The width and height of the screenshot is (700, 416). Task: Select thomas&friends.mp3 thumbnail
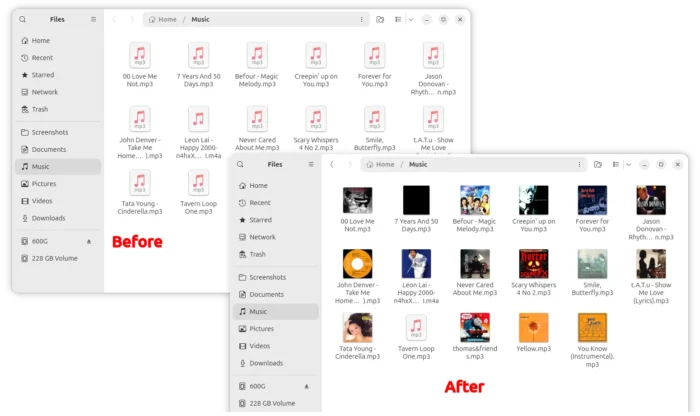click(475, 327)
